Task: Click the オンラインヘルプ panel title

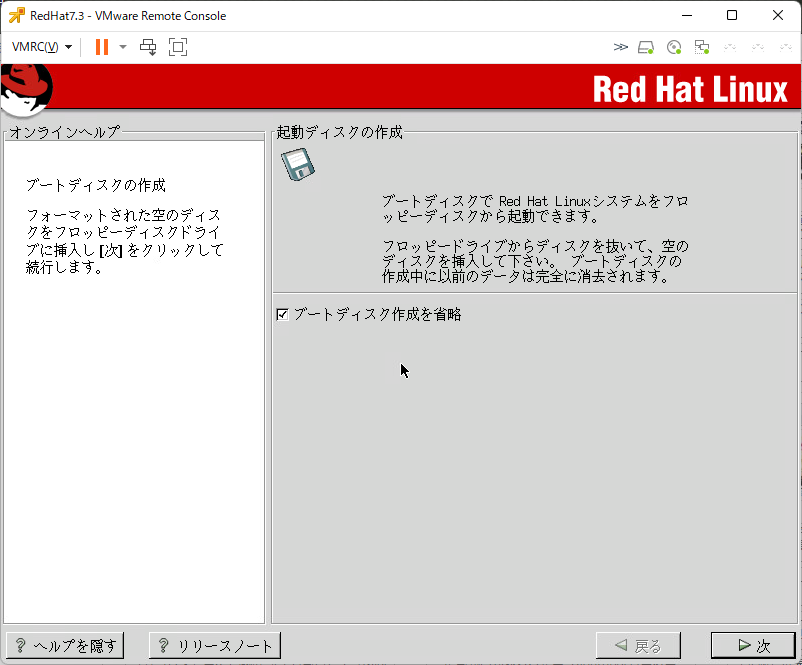Action: [x=65, y=132]
